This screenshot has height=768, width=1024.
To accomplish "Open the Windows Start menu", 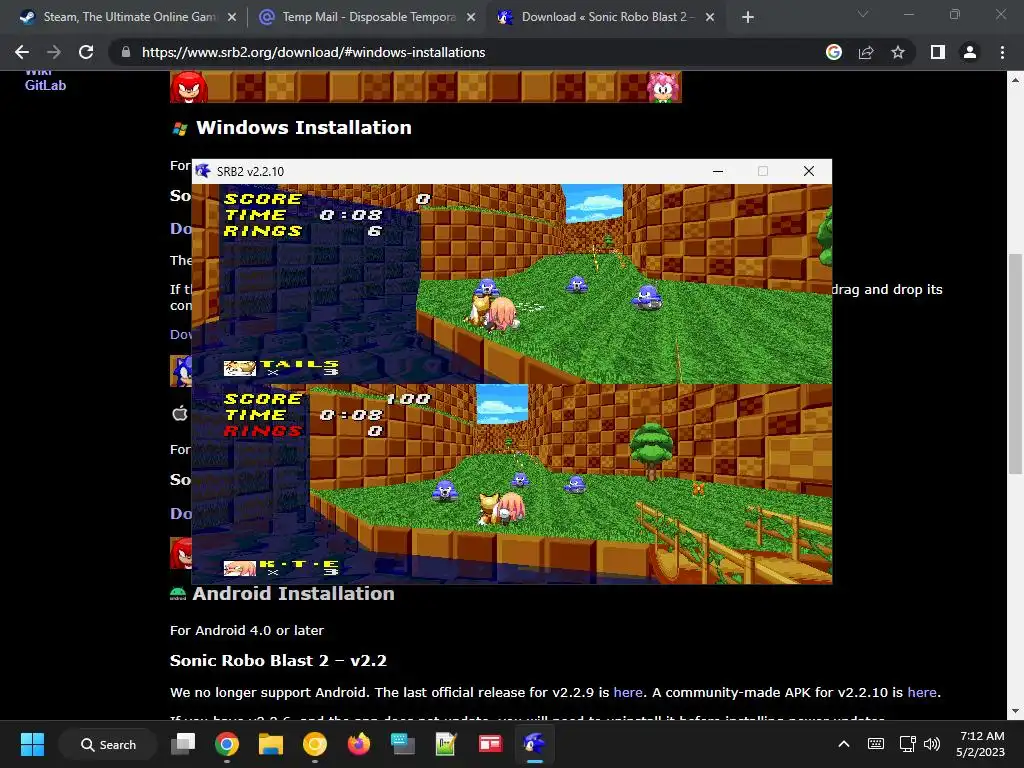I will point(32,744).
